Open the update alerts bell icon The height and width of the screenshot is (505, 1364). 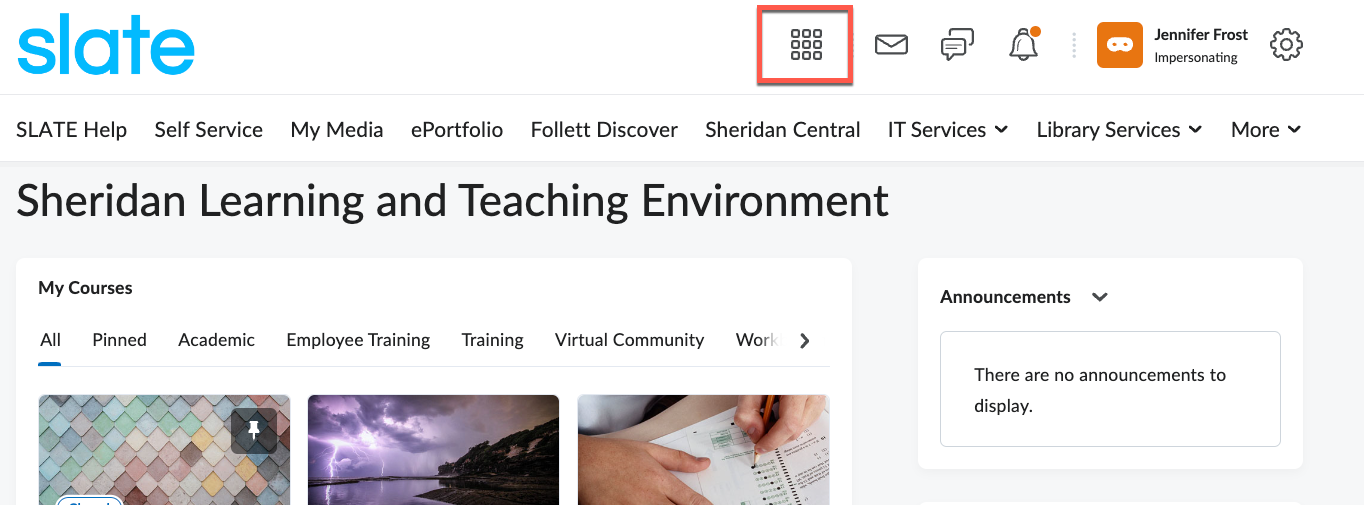pos(1023,45)
